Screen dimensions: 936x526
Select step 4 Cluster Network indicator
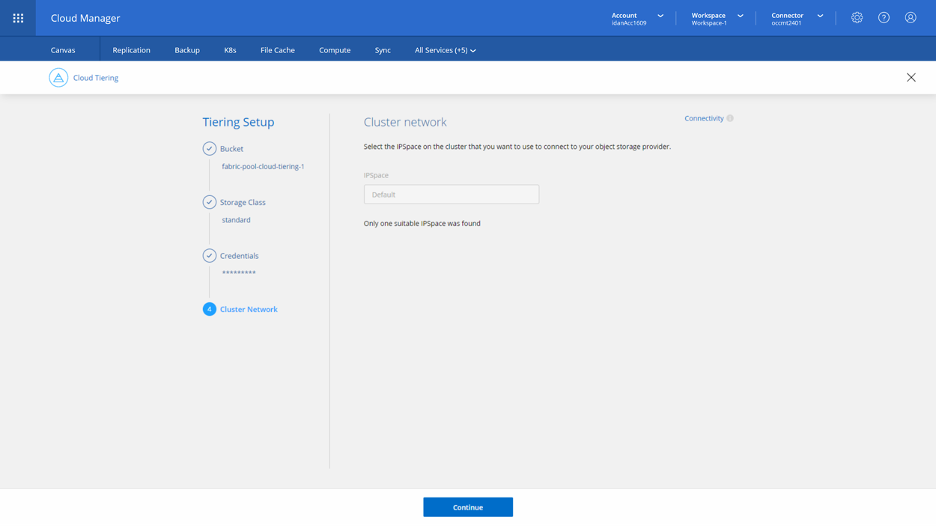pos(209,309)
